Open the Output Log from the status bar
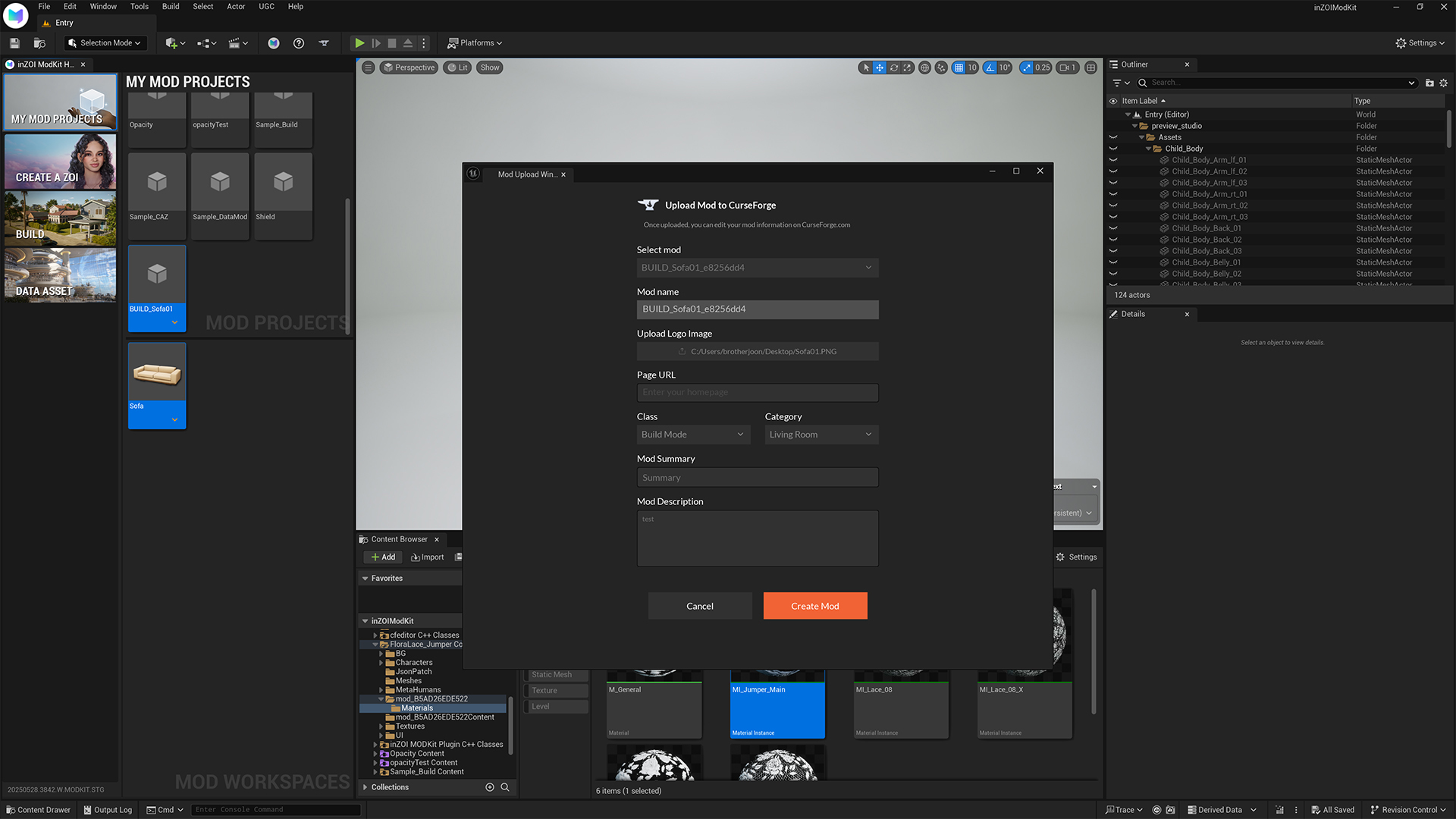Viewport: 1456px width, 819px height. (x=108, y=810)
